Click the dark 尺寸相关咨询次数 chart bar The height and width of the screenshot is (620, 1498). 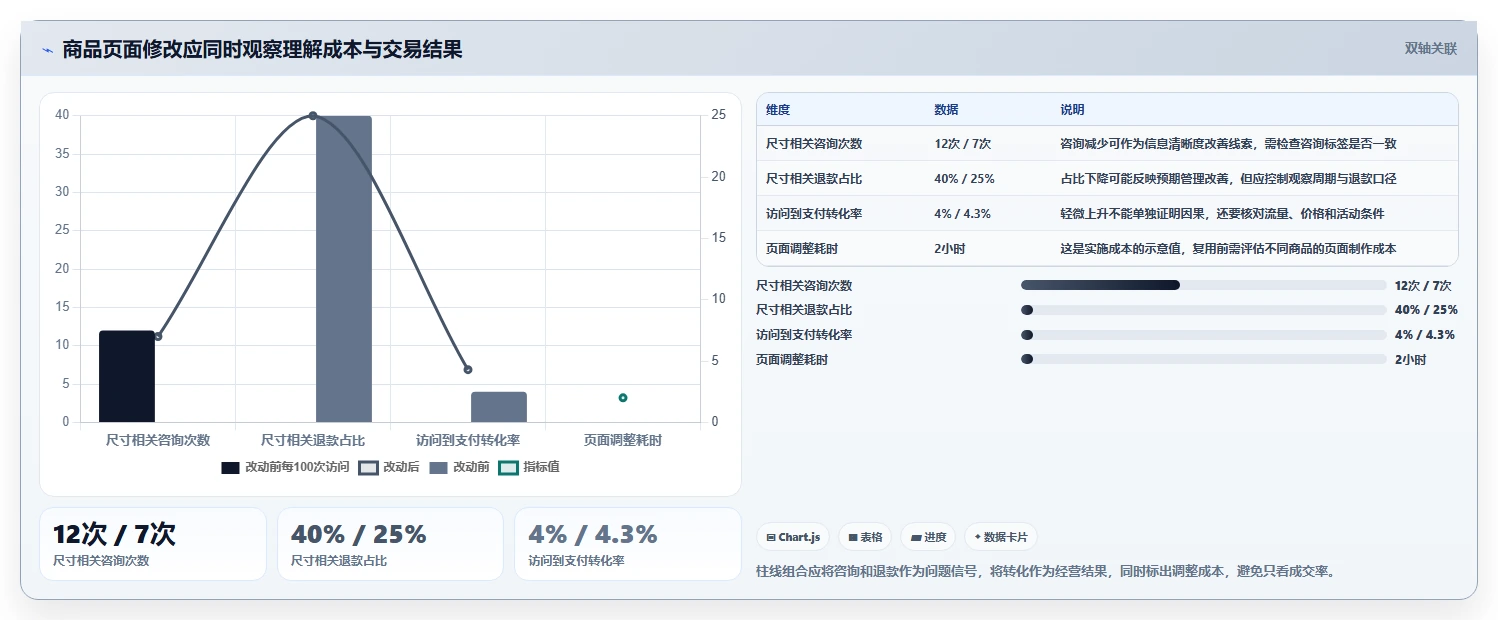tap(127, 376)
